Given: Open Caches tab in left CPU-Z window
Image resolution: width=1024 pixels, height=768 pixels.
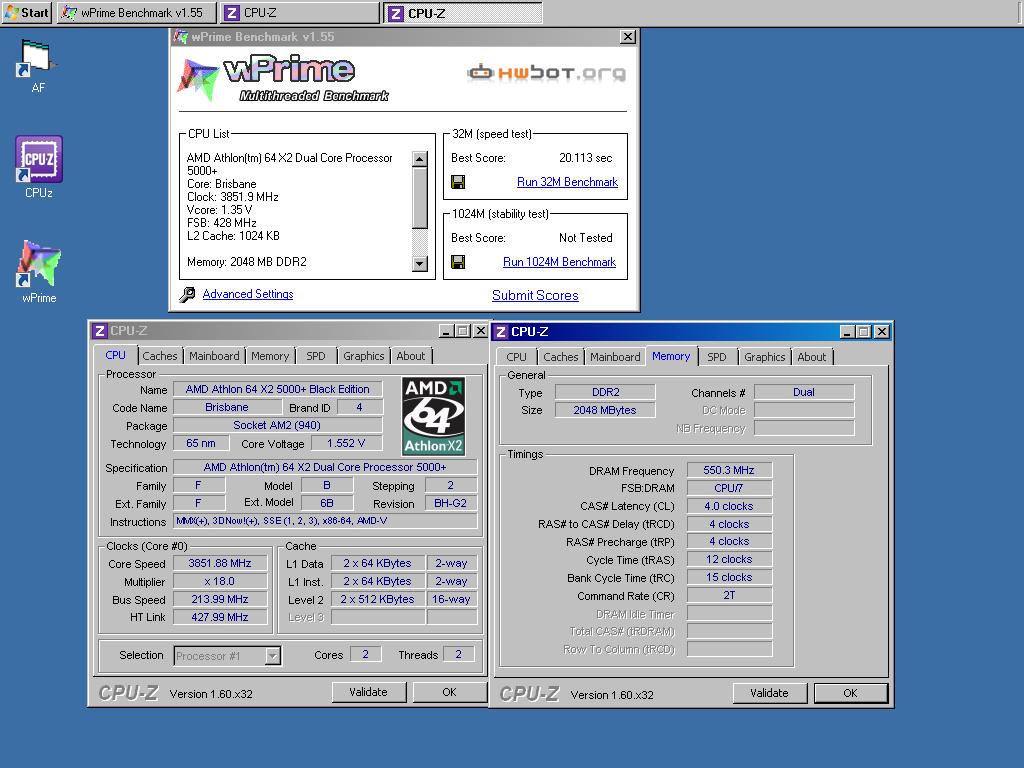Looking at the screenshot, I should [x=159, y=356].
